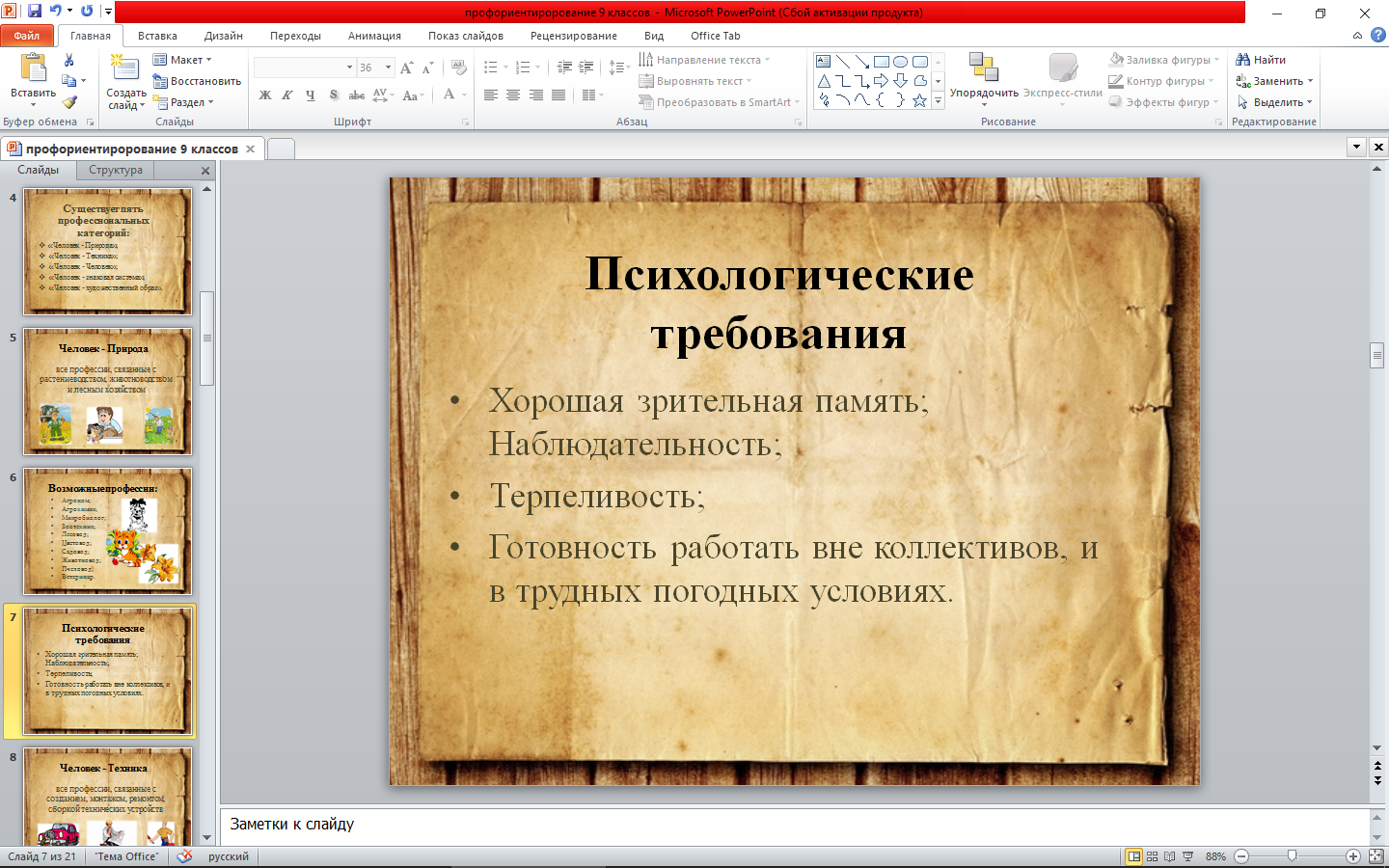Click the Undo arrow in quick access toolbar
Image resolution: width=1389 pixels, height=868 pixels.
click(x=56, y=12)
